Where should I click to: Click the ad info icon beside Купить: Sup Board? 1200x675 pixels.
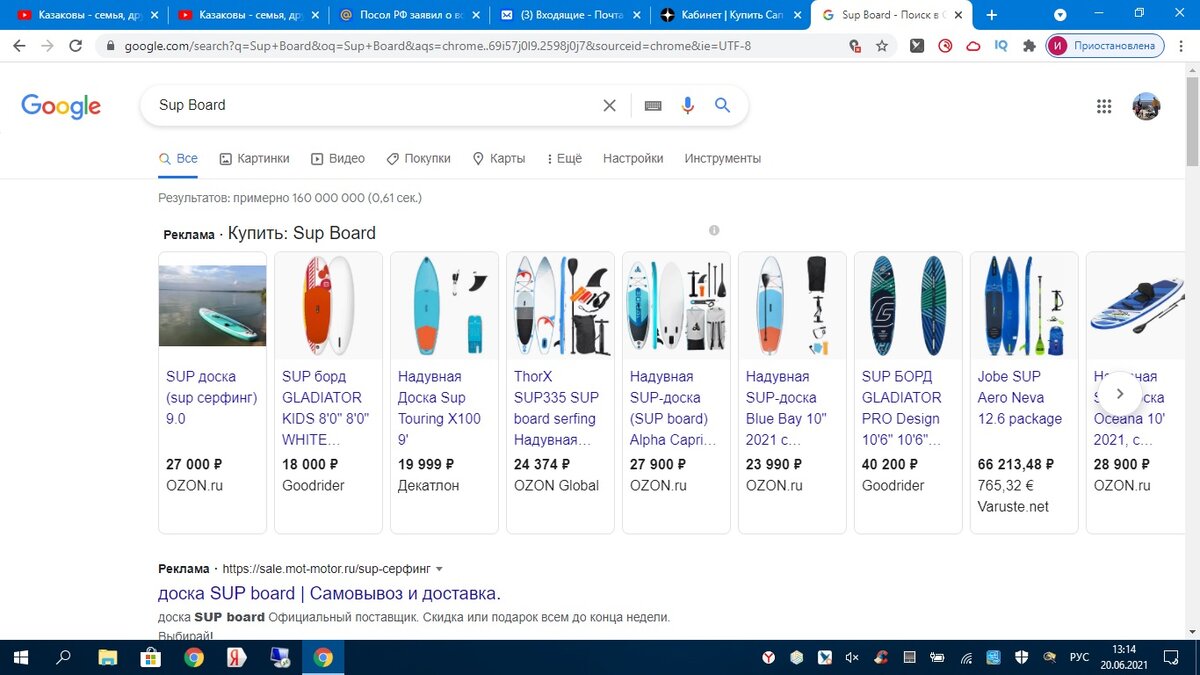(714, 230)
